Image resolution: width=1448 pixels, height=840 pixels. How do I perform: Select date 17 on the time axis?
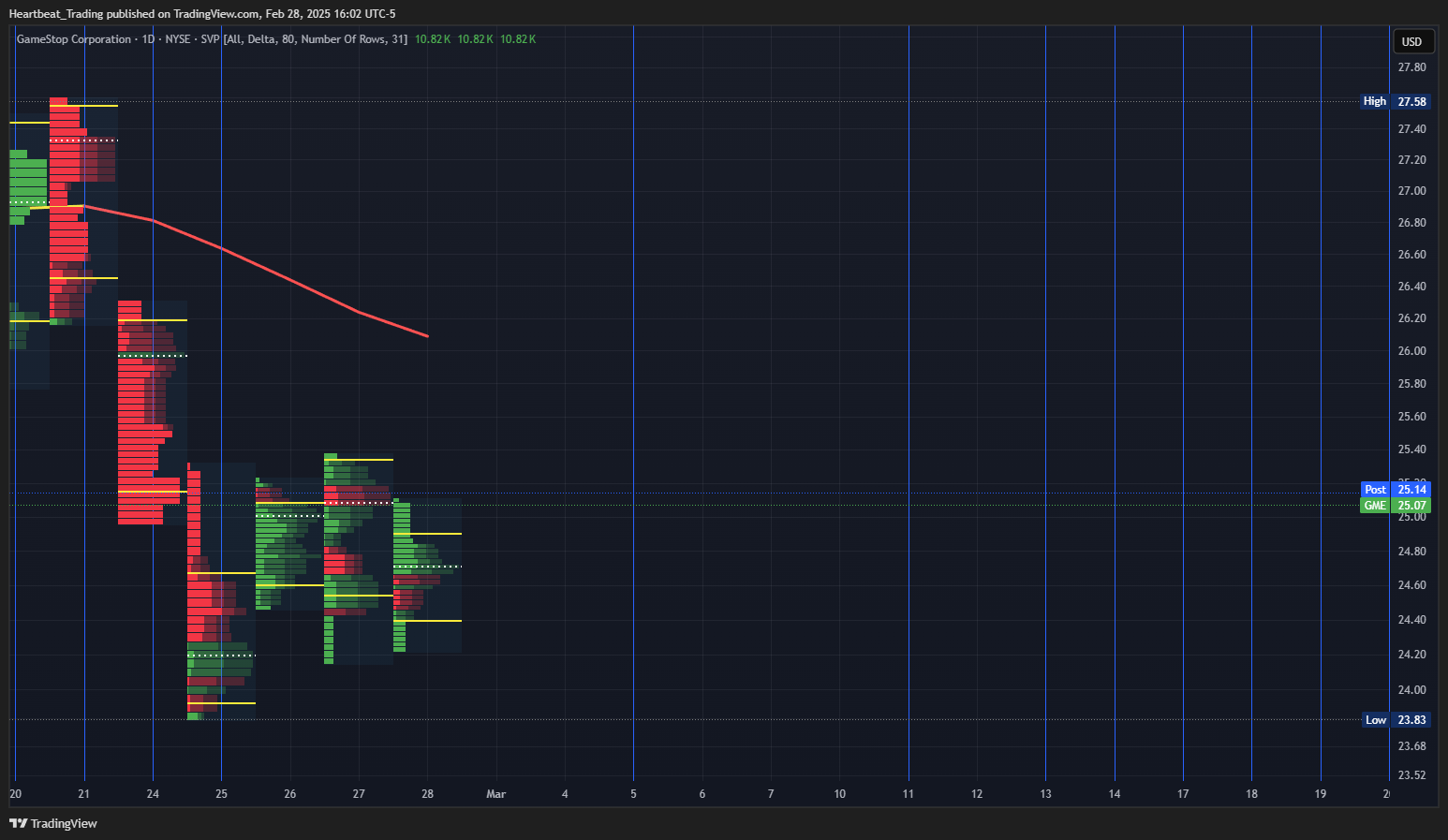coord(1183,794)
